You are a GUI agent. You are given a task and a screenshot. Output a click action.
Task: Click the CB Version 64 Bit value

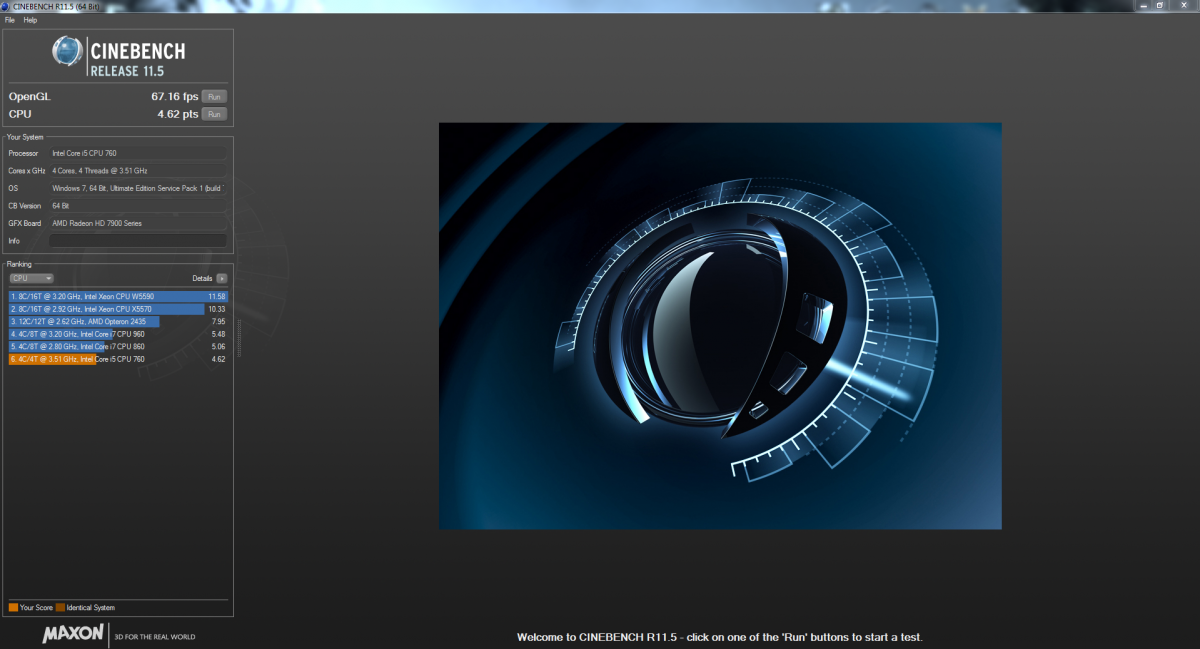pyautogui.click(x=138, y=206)
